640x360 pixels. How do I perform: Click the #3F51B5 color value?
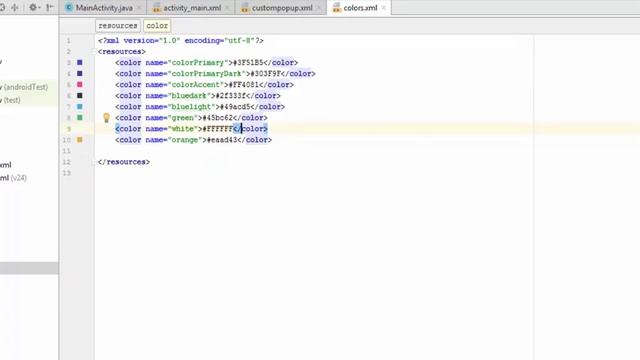pos(248,63)
